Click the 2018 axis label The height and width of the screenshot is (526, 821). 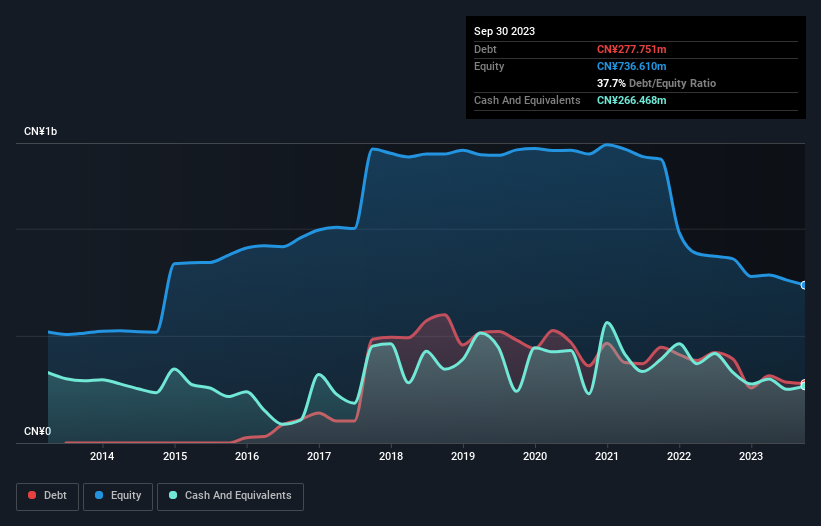(391, 456)
